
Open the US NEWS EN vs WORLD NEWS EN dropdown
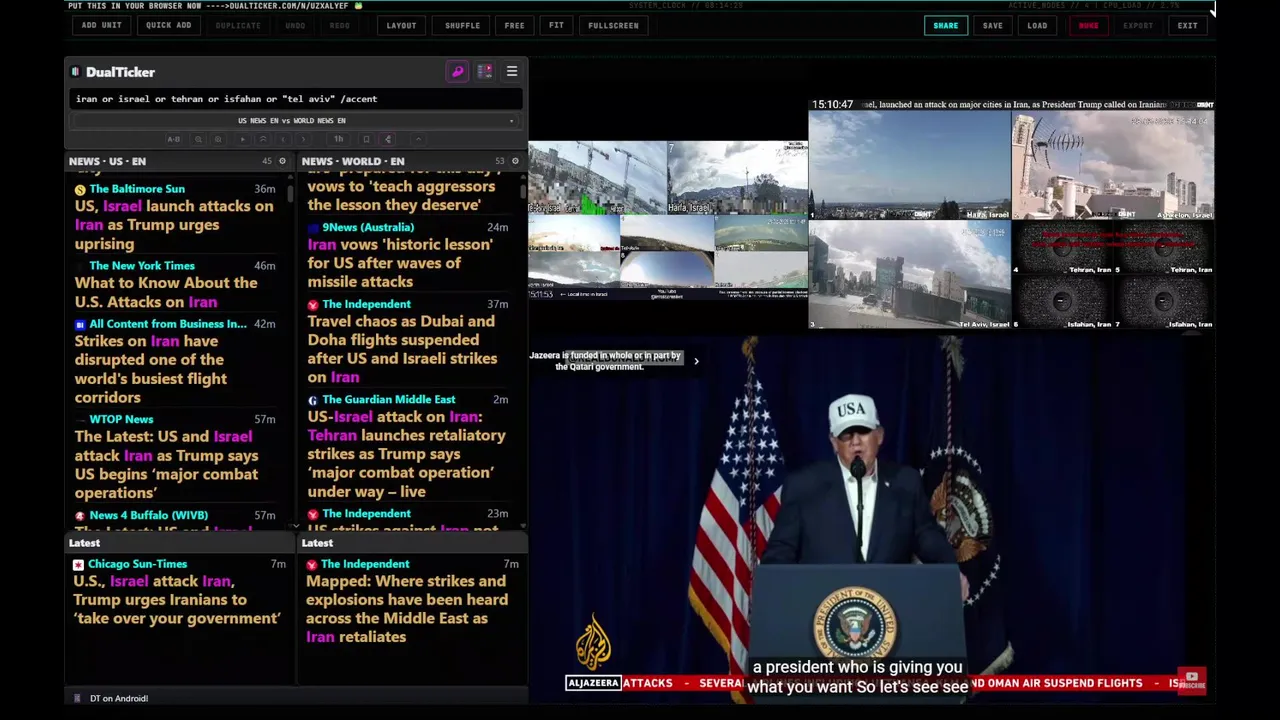[296, 121]
